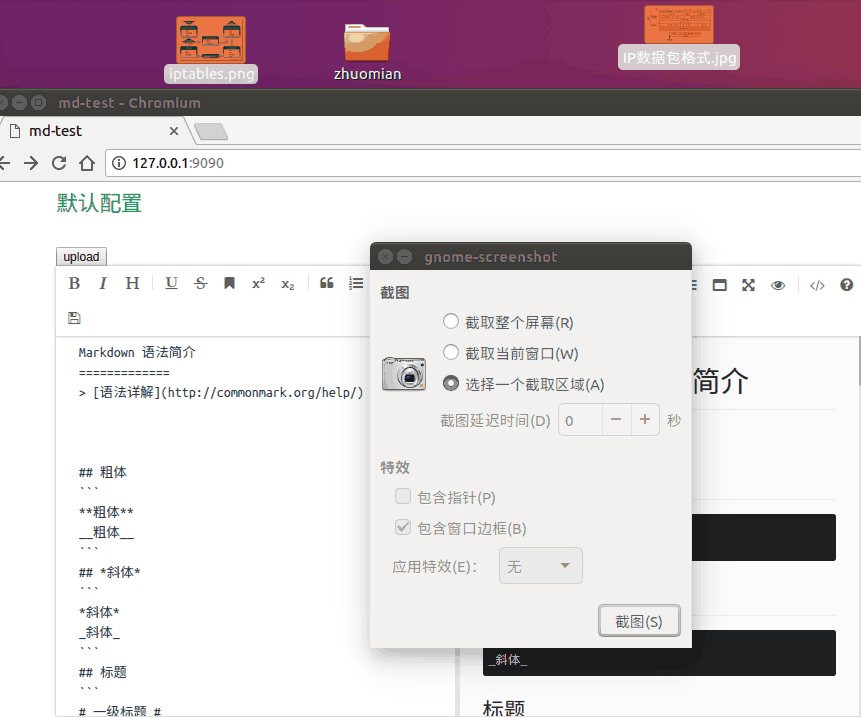Screen dimensions: 861x717
Task: Click '## 标题' line in editor
Action: pos(103,672)
